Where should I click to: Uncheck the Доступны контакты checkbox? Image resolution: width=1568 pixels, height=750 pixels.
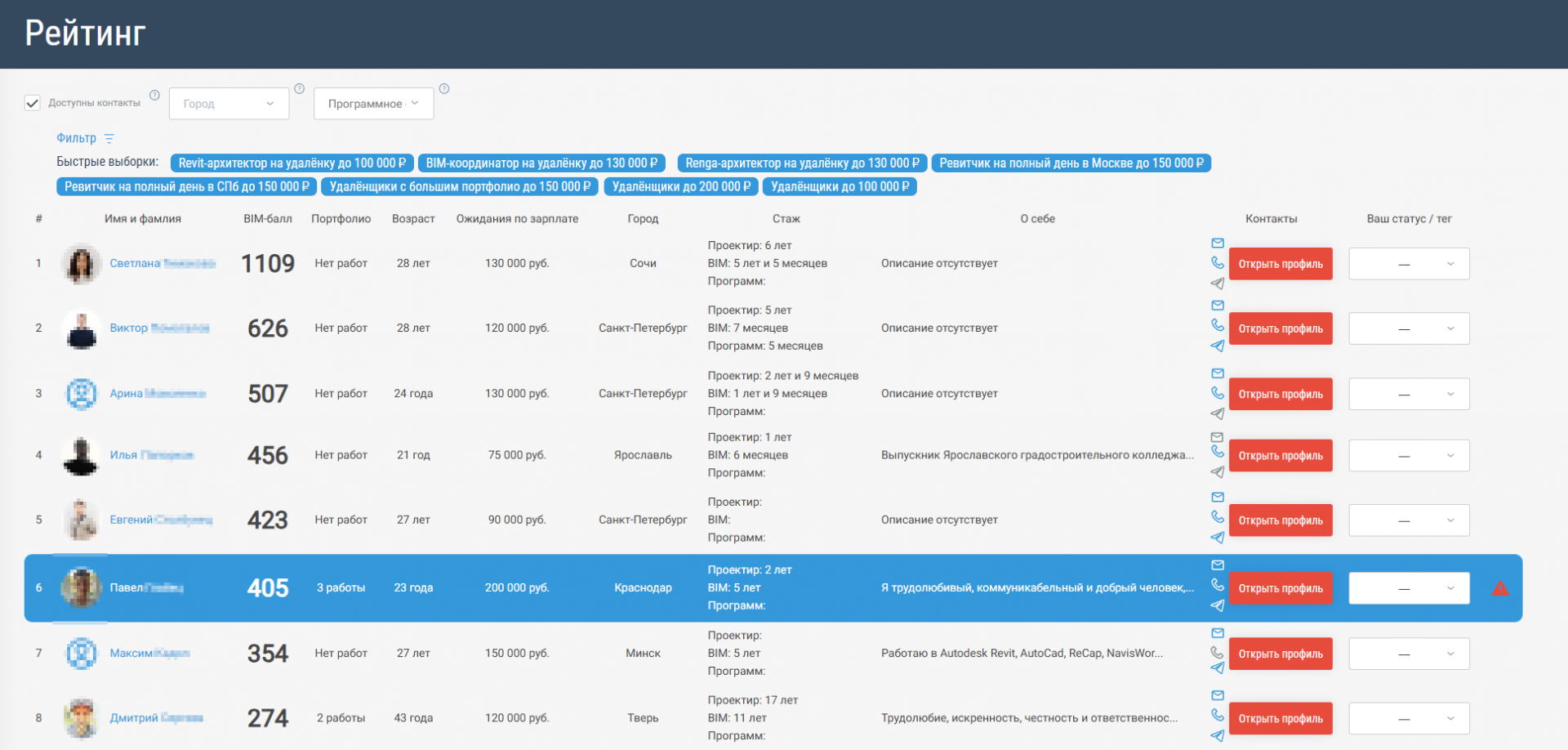coord(33,103)
